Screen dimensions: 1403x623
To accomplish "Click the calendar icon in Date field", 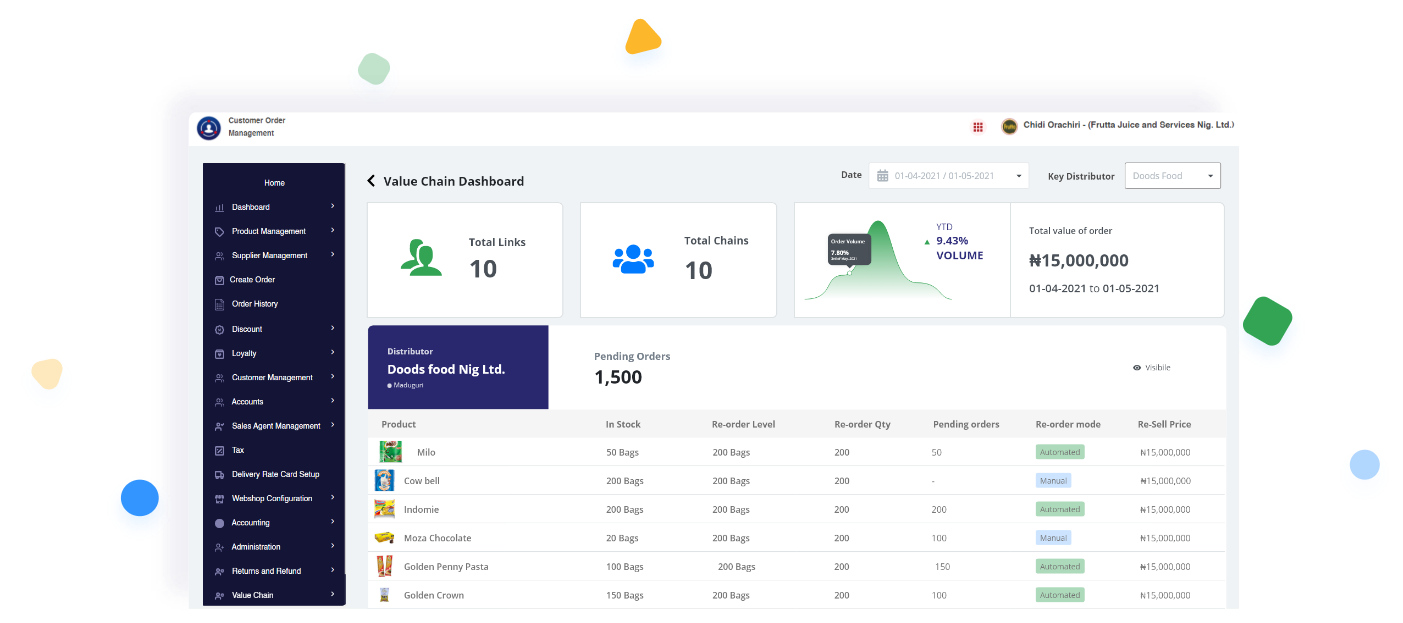I will [x=883, y=176].
